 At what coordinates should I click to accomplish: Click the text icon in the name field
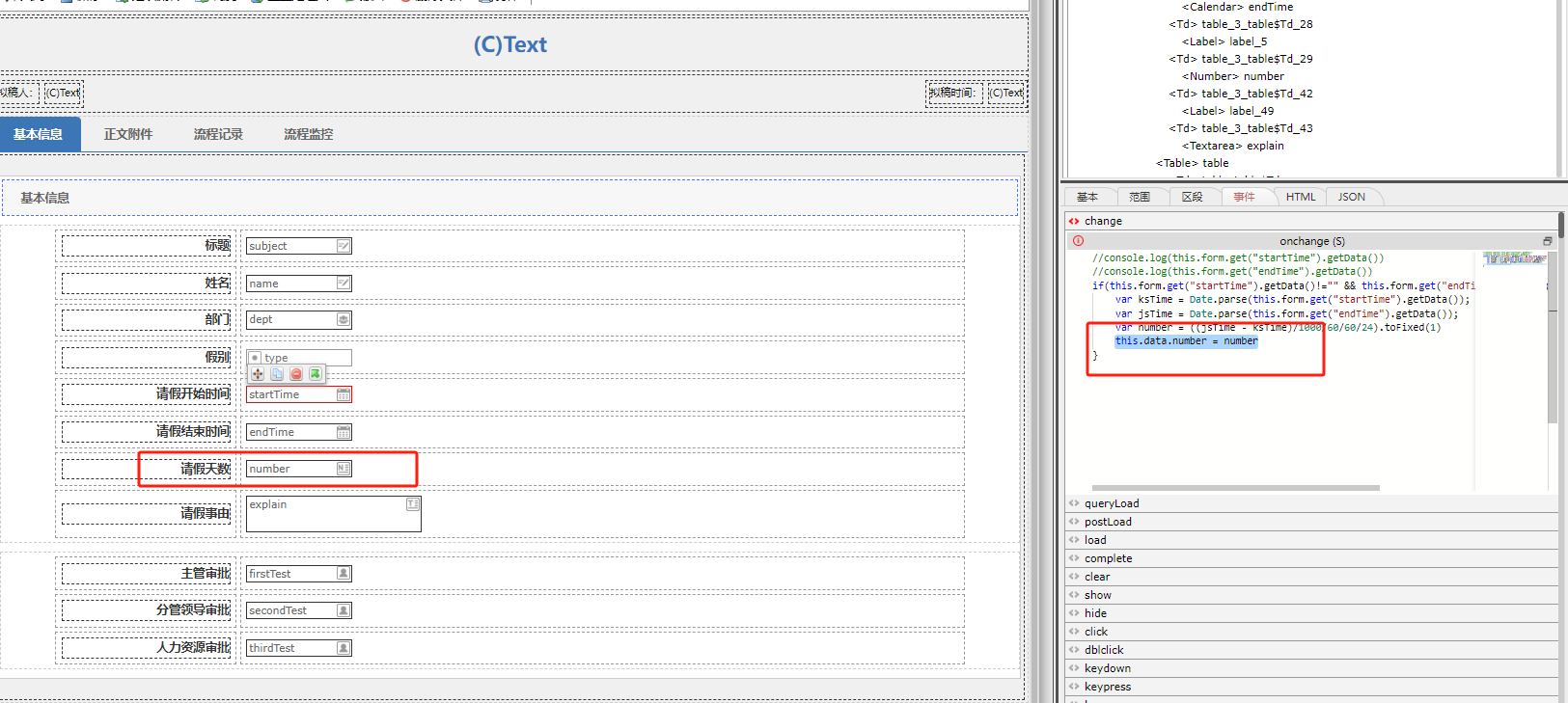(x=344, y=284)
